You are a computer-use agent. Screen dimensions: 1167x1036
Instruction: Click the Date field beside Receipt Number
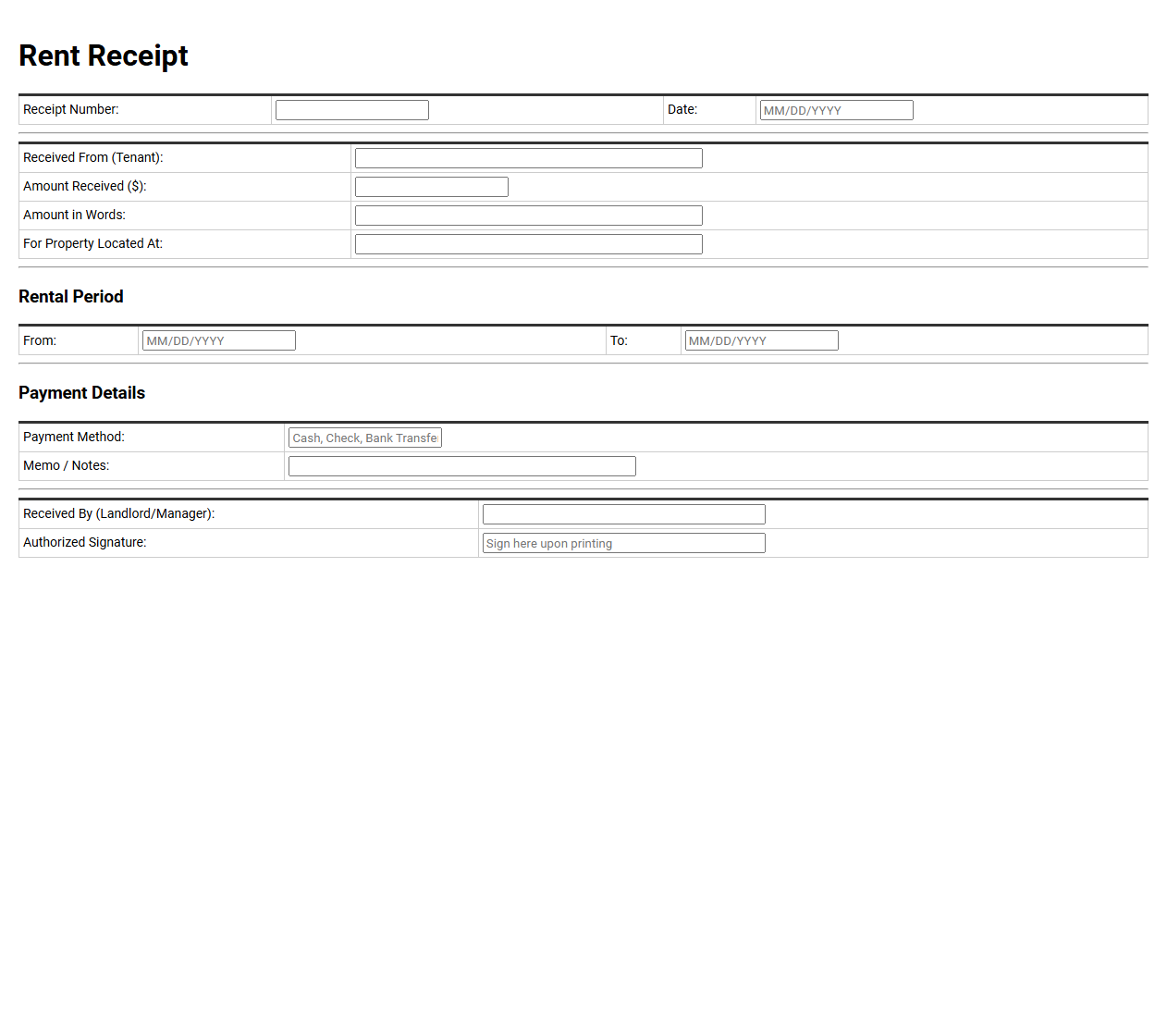[x=836, y=110]
